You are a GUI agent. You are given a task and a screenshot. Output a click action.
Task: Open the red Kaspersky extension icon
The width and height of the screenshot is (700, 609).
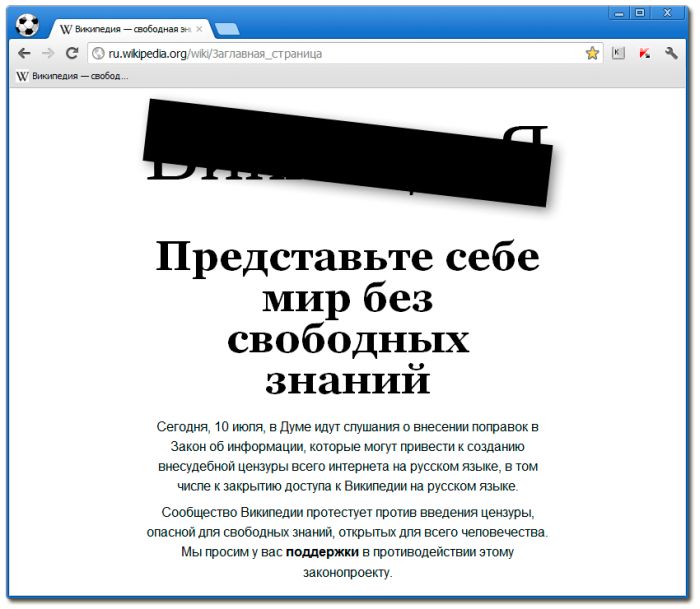(644, 54)
